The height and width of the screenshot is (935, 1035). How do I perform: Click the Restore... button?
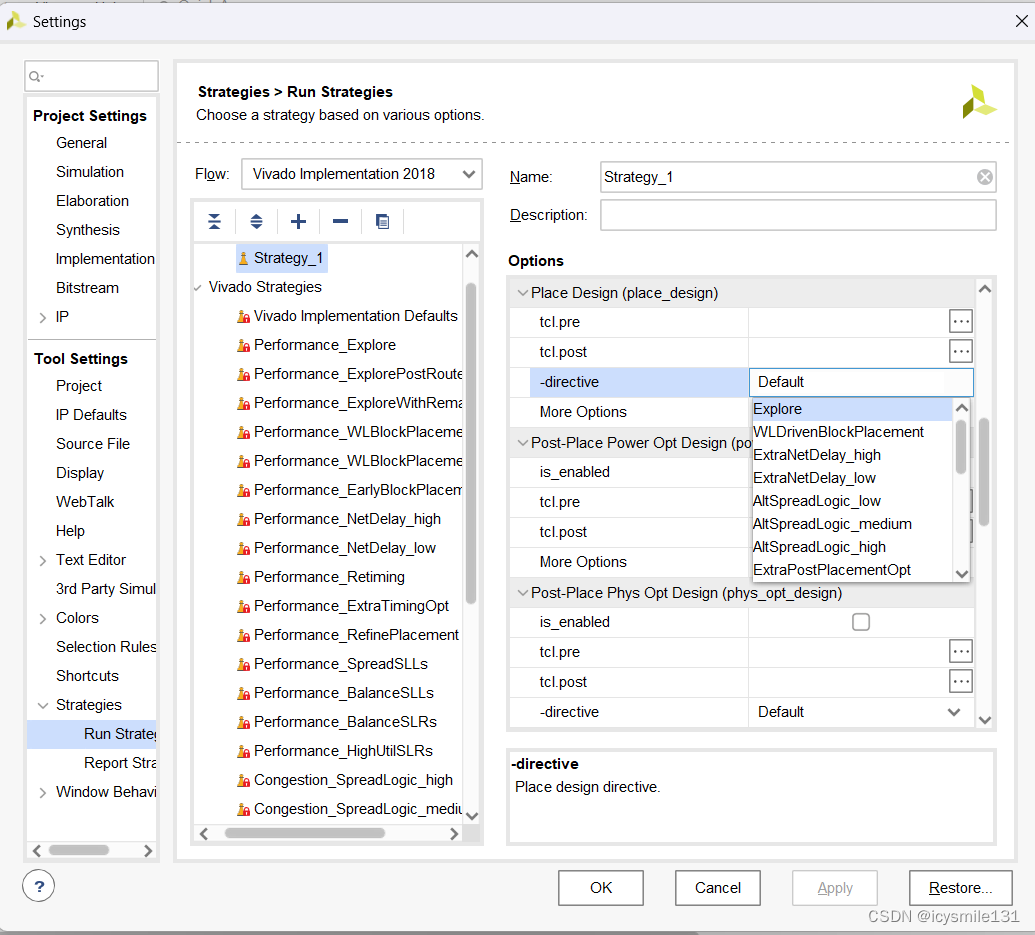click(960, 888)
